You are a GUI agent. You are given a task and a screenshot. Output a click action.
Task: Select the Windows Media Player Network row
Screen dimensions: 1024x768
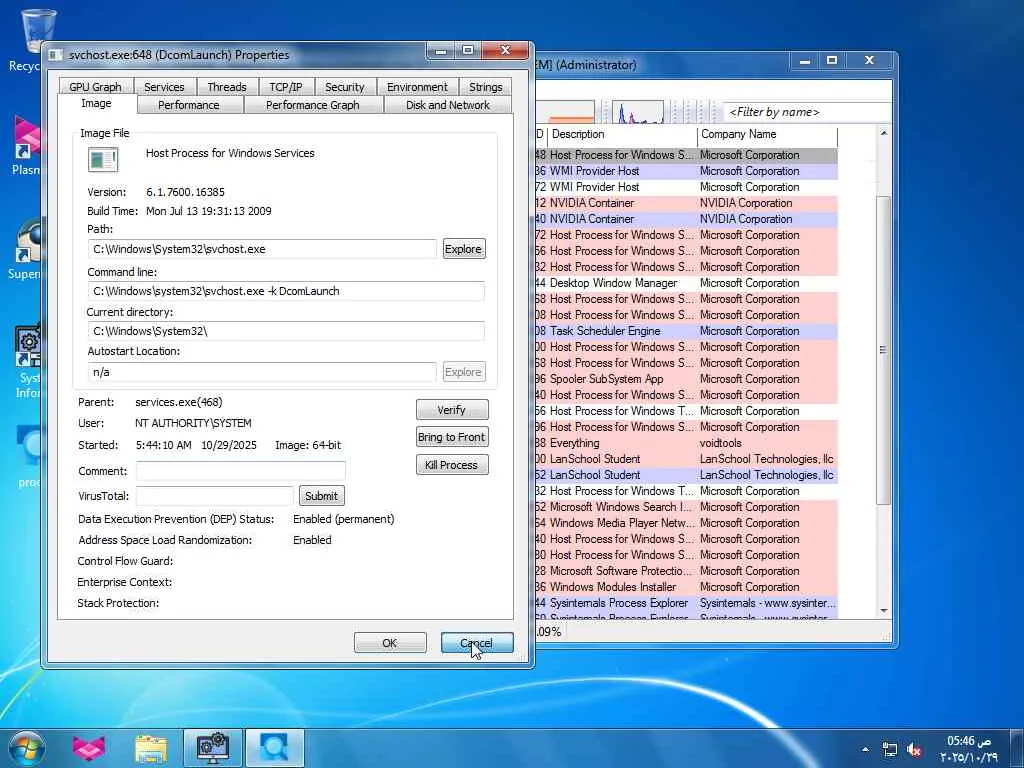[686, 523]
